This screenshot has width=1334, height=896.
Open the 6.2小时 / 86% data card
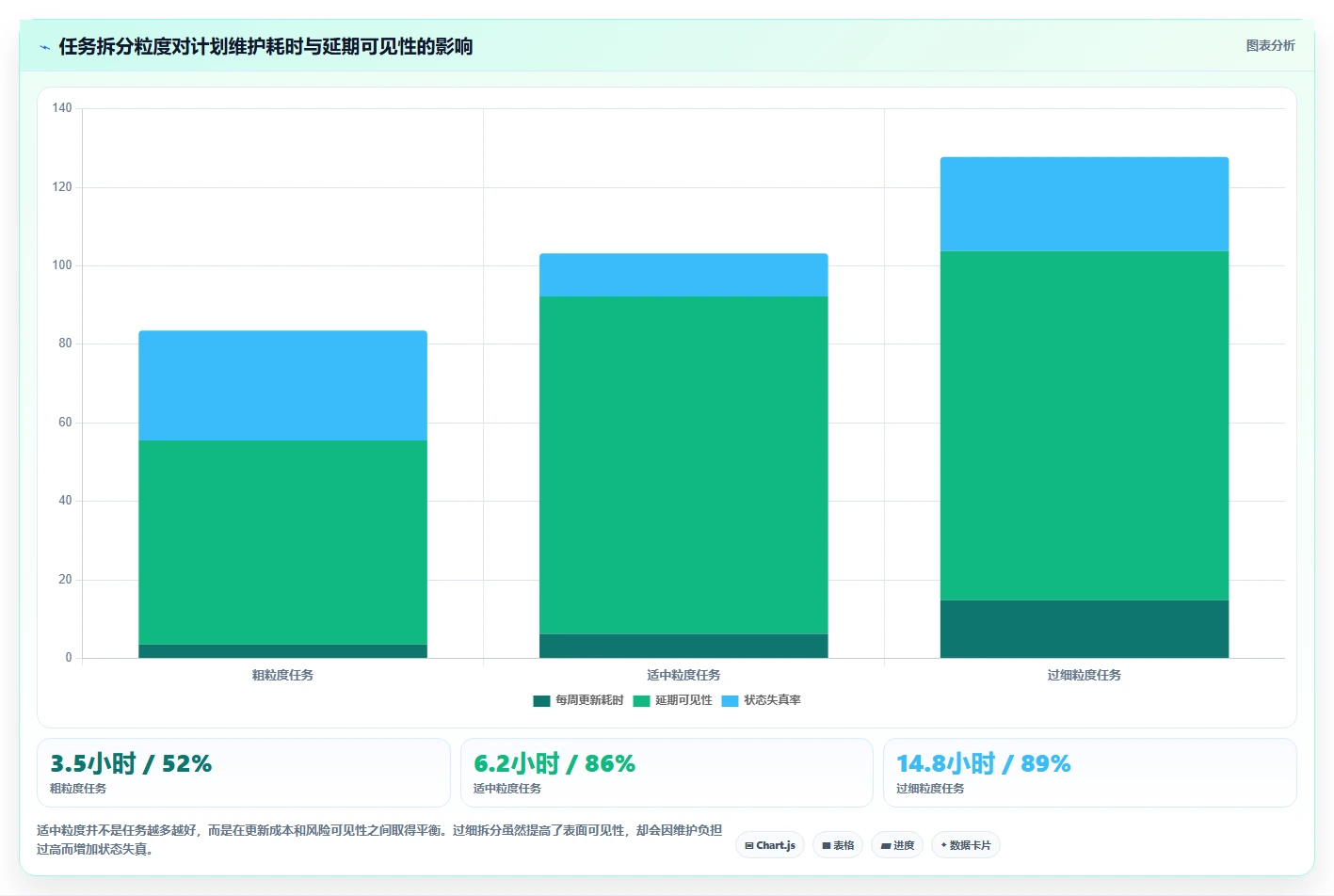[x=667, y=773]
